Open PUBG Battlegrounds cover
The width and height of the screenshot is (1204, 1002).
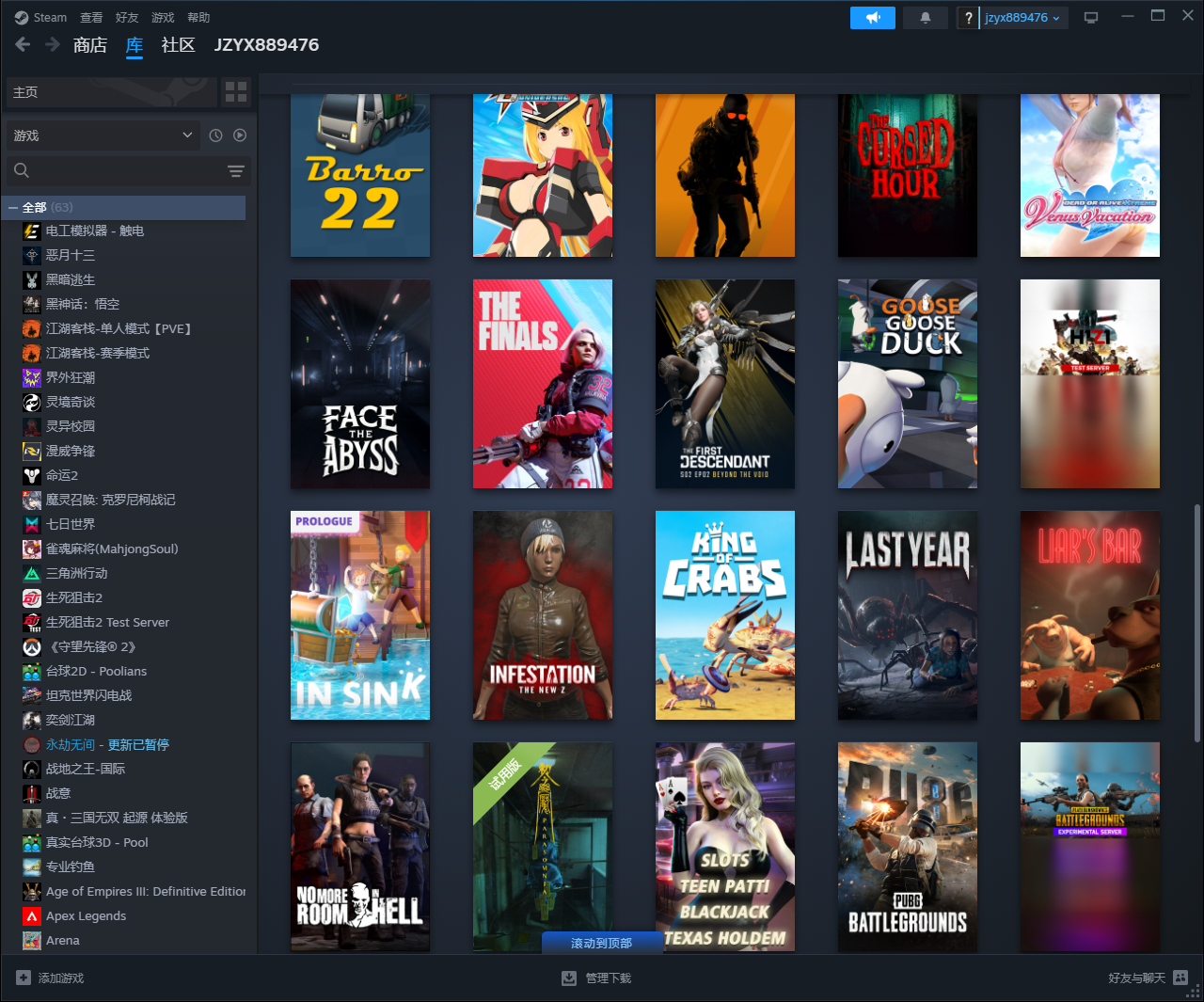(x=908, y=847)
